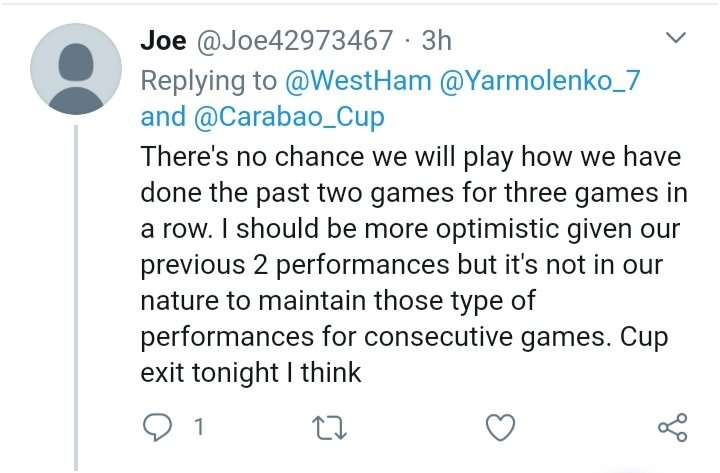The image size is (720, 473).
Task: Open Joe's default profile avatar
Action: (x=76, y=69)
